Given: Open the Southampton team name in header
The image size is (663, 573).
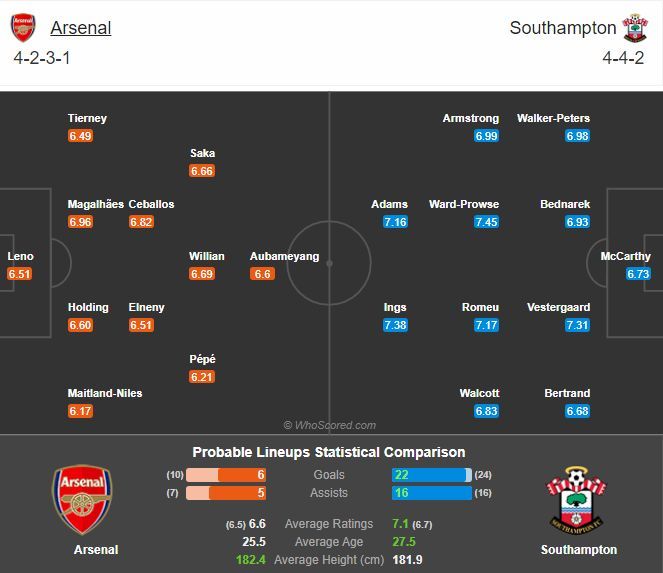Looking at the screenshot, I should pyautogui.click(x=561, y=28).
